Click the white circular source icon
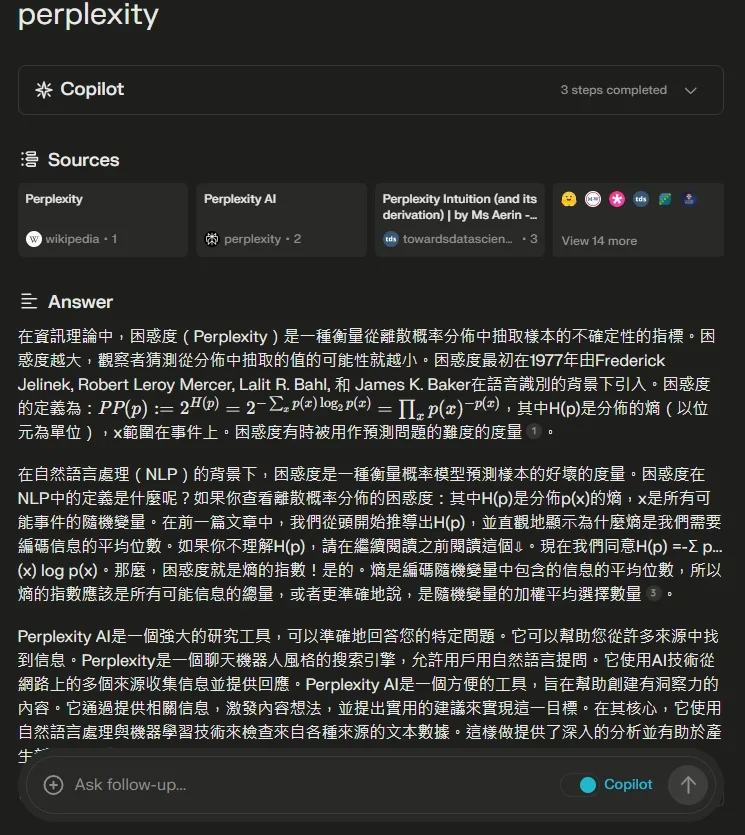 593,199
